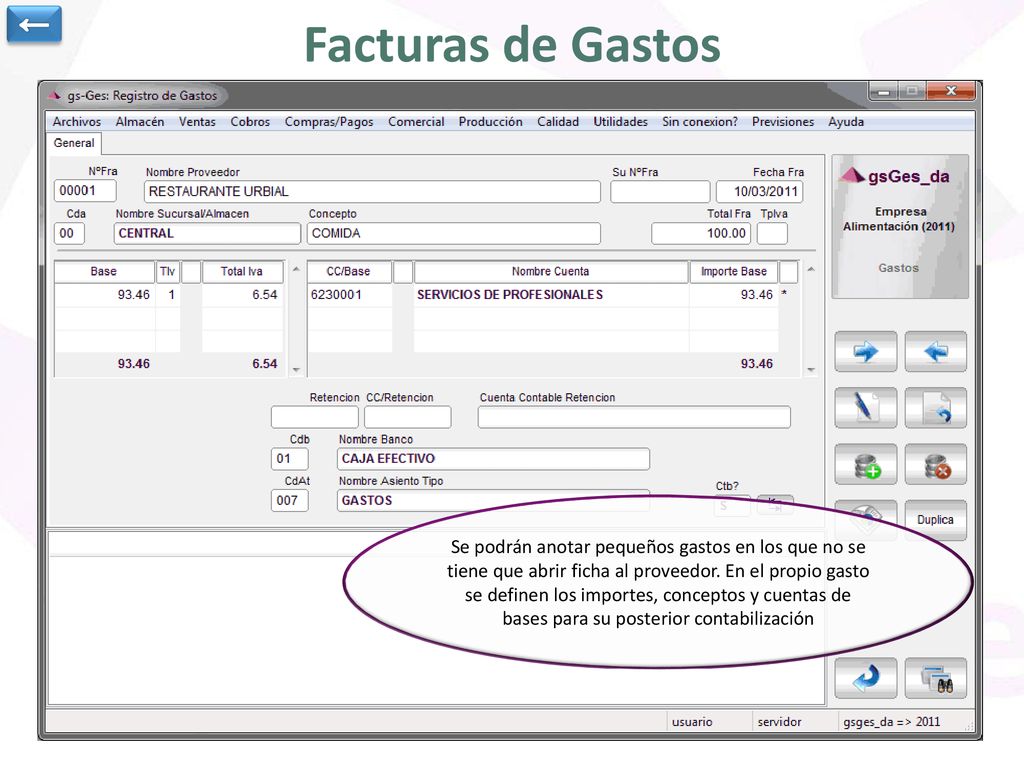Image resolution: width=1024 pixels, height=768 pixels.
Task: Open the Compras/Pagos menu
Action: pos(329,121)
